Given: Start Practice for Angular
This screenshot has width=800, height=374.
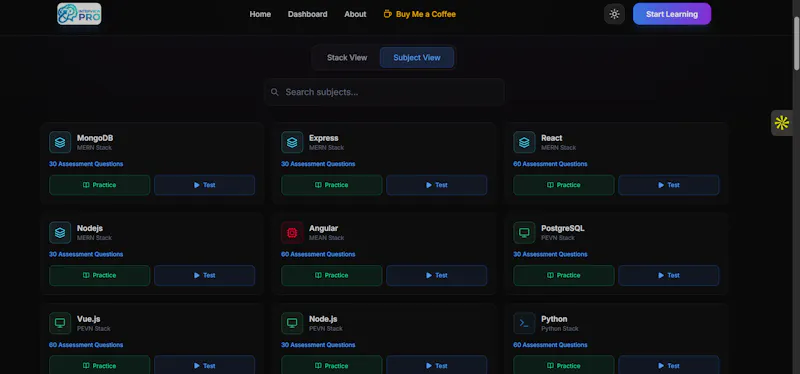Looking at the screenshot, I should click(332, 276).
